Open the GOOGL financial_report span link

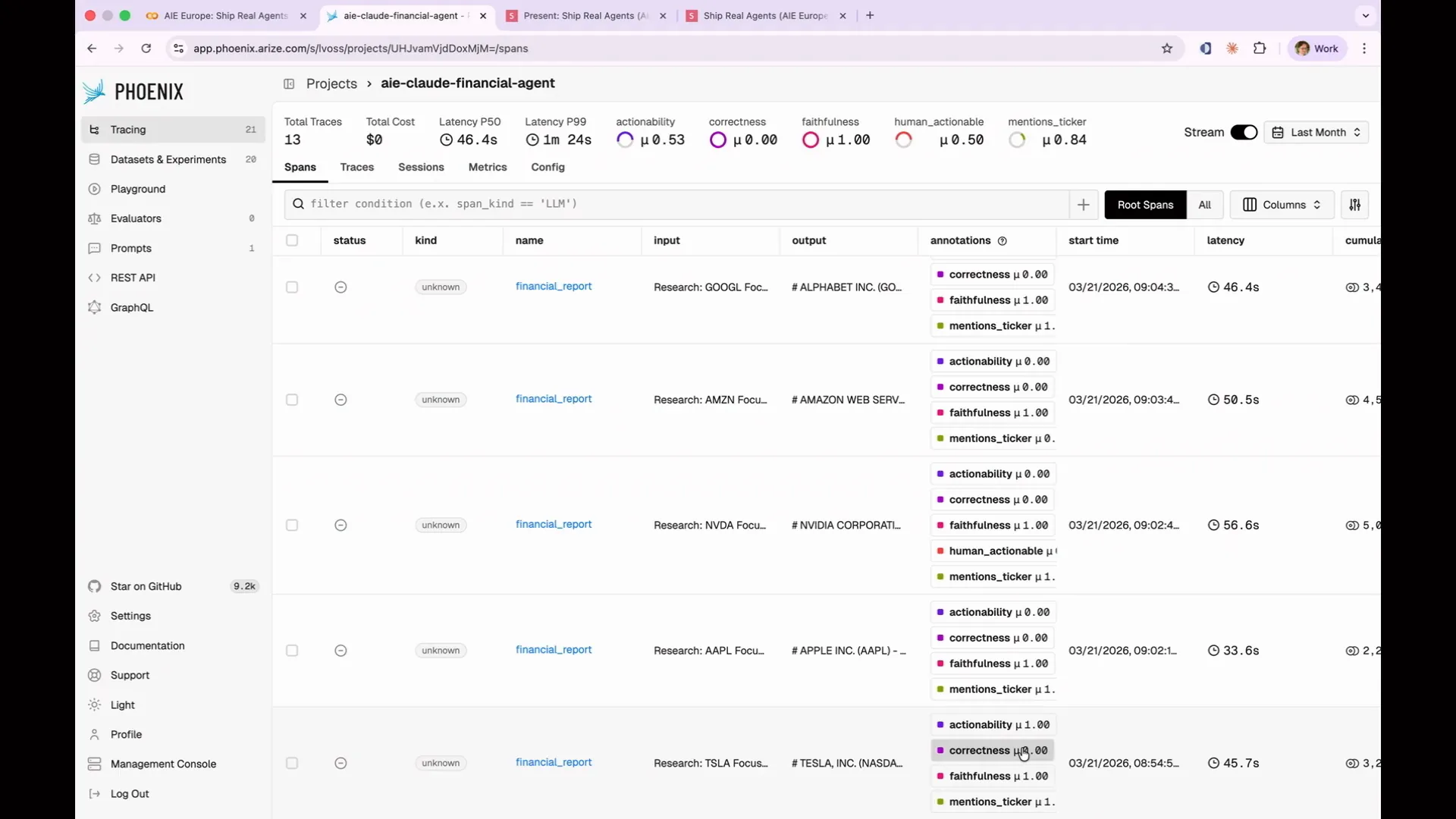(x=554, y=287)
